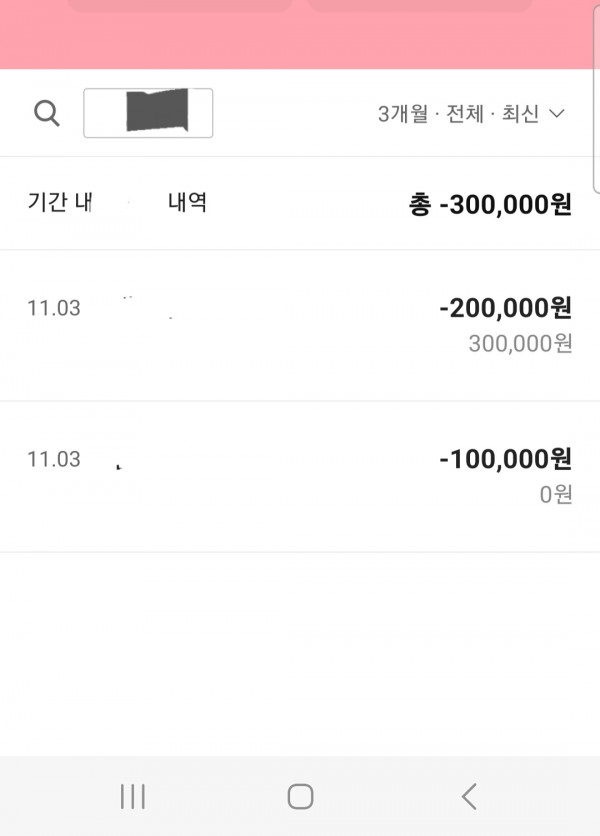Tap the magnifying glass search icon

pyautogui.click(x=47, y=114)
